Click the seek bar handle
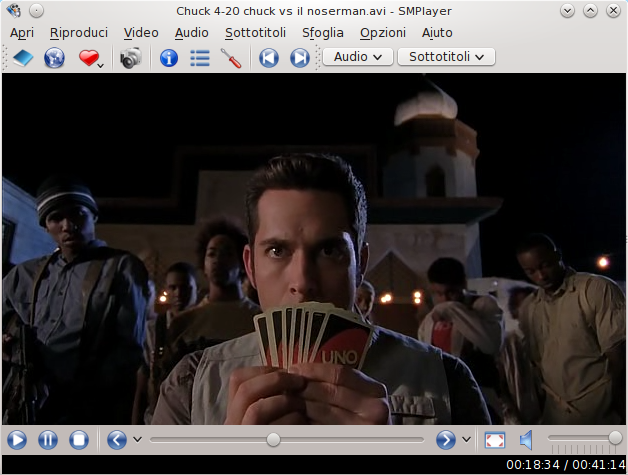Viewport: 628px width, 475px height. pos(274,439)
